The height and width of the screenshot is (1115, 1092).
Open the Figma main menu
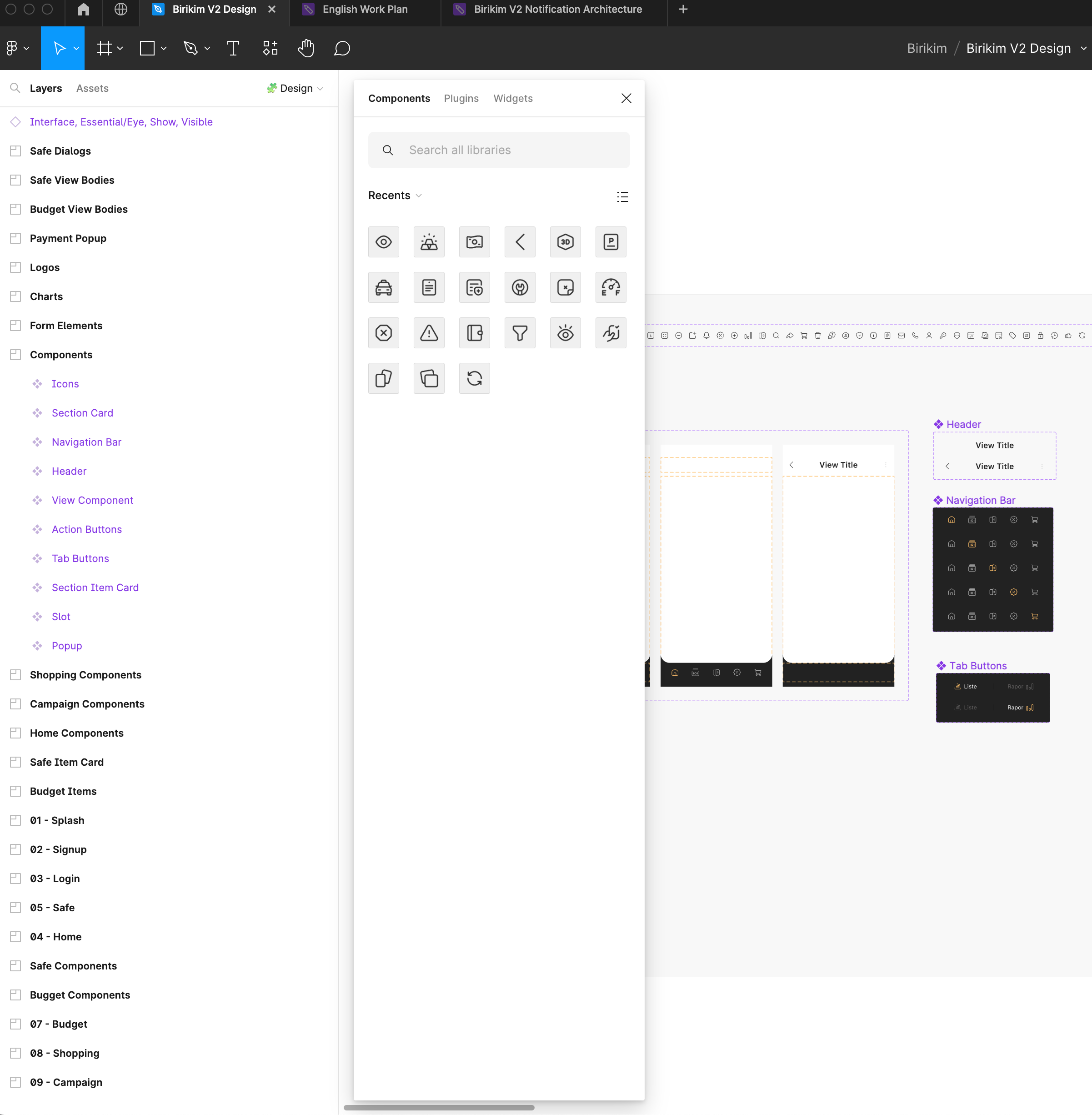pos(11,48)
